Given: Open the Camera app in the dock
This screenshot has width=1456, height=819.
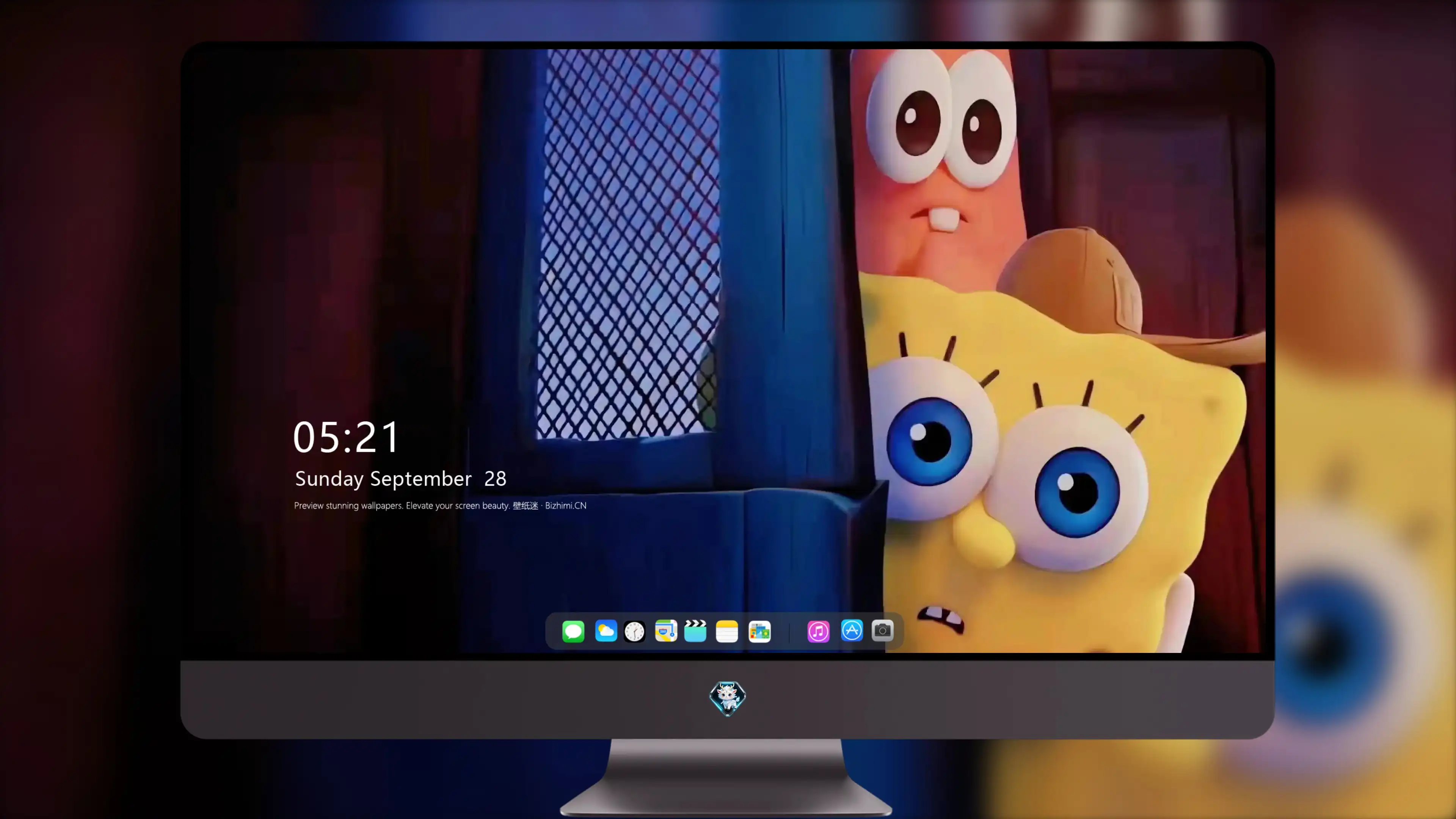Looking at the screenshot, I should pos(882,630).
